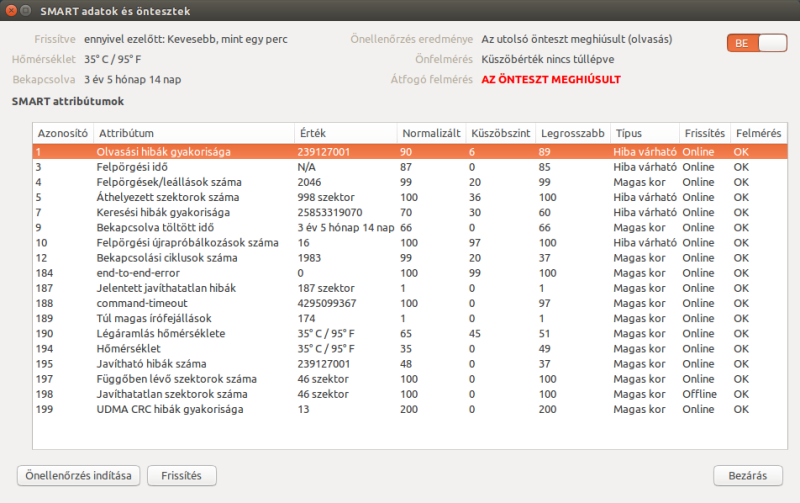
Task: Select the command-timeout attribute row
Action: 410,304
